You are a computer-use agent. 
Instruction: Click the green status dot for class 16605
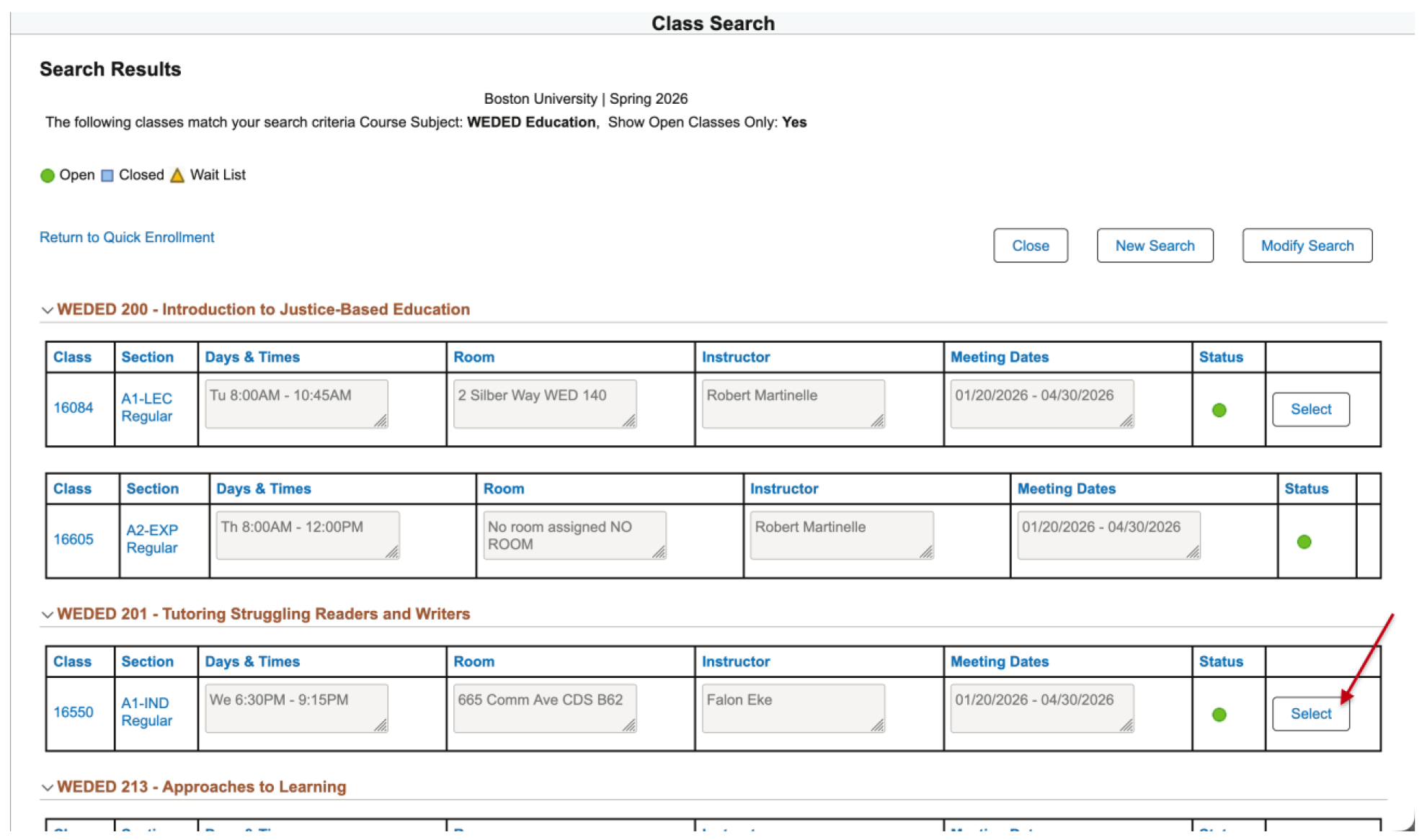[x=1304, y=542]
